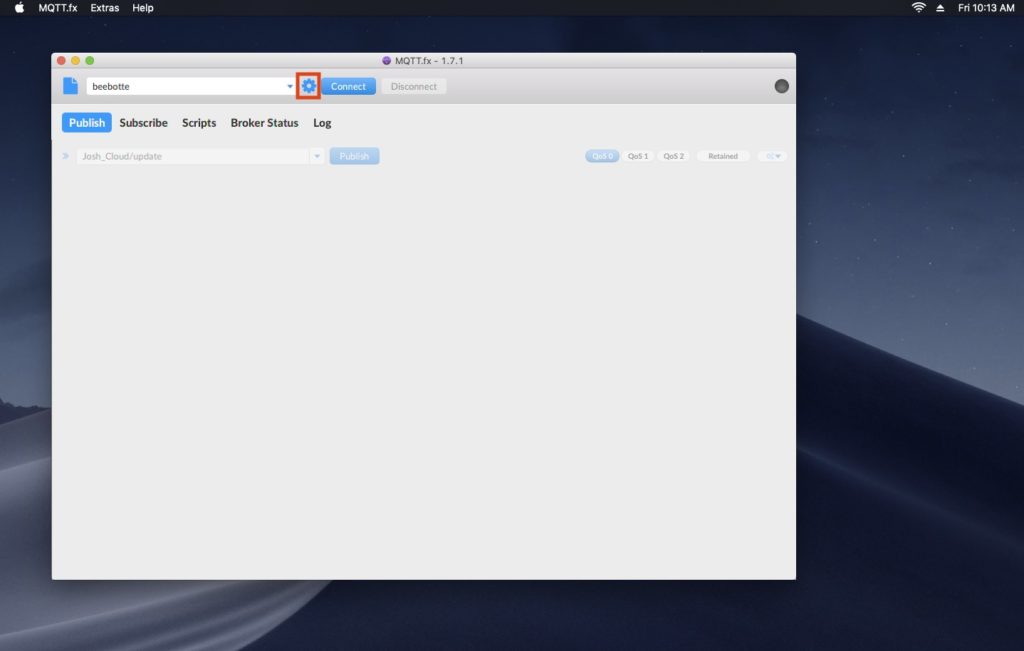This screenshot has height=651, width=1024.
Task: Open the Scripts tab
Action: (x=199, y=123)
